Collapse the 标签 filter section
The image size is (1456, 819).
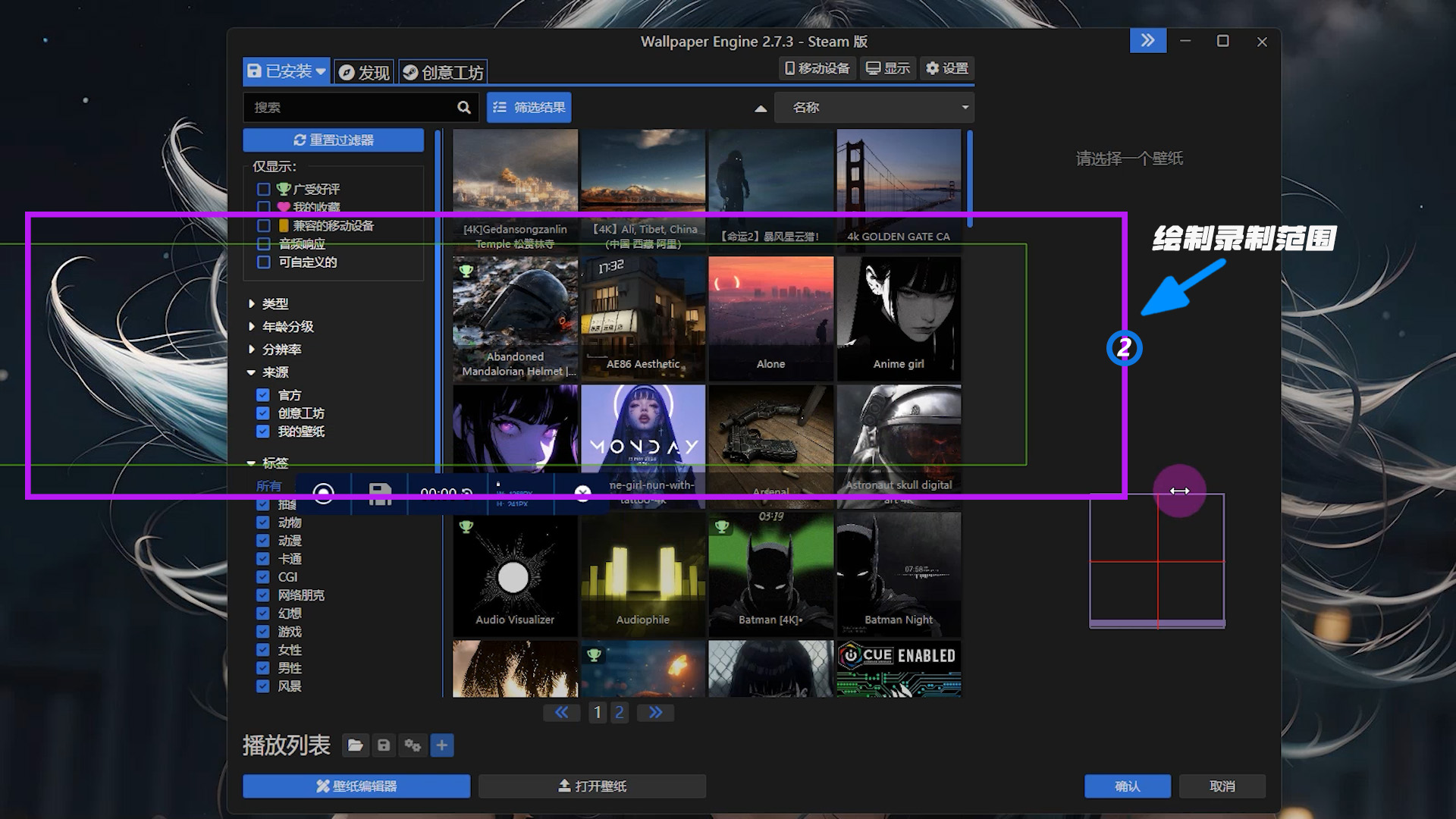[268, 463]
